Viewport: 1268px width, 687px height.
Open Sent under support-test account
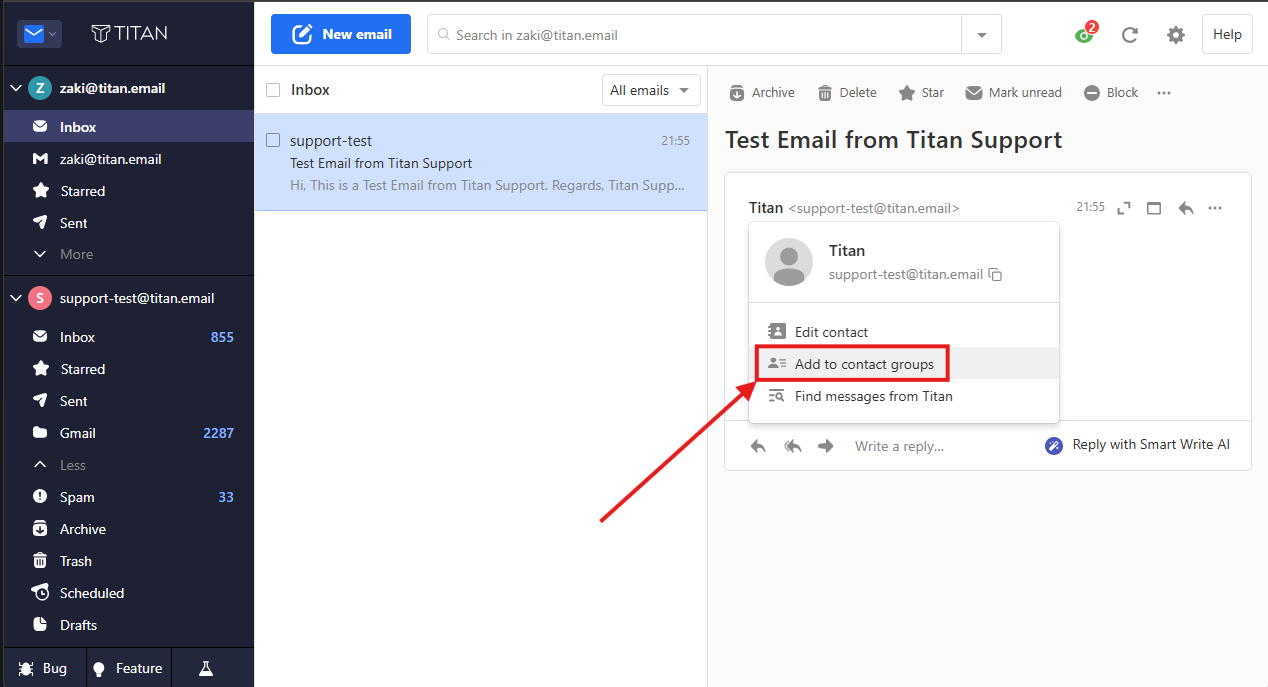pyautogui.click(x=127, y=401)
